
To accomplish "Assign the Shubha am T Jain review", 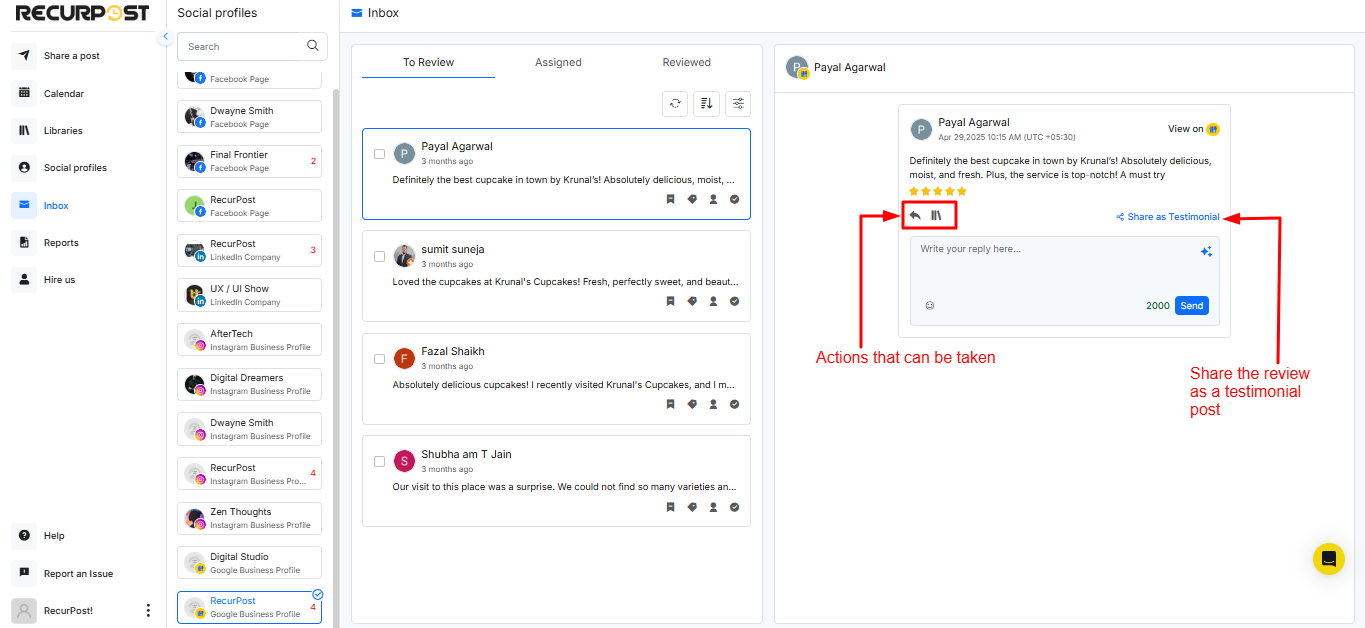I will coord(713,507).
